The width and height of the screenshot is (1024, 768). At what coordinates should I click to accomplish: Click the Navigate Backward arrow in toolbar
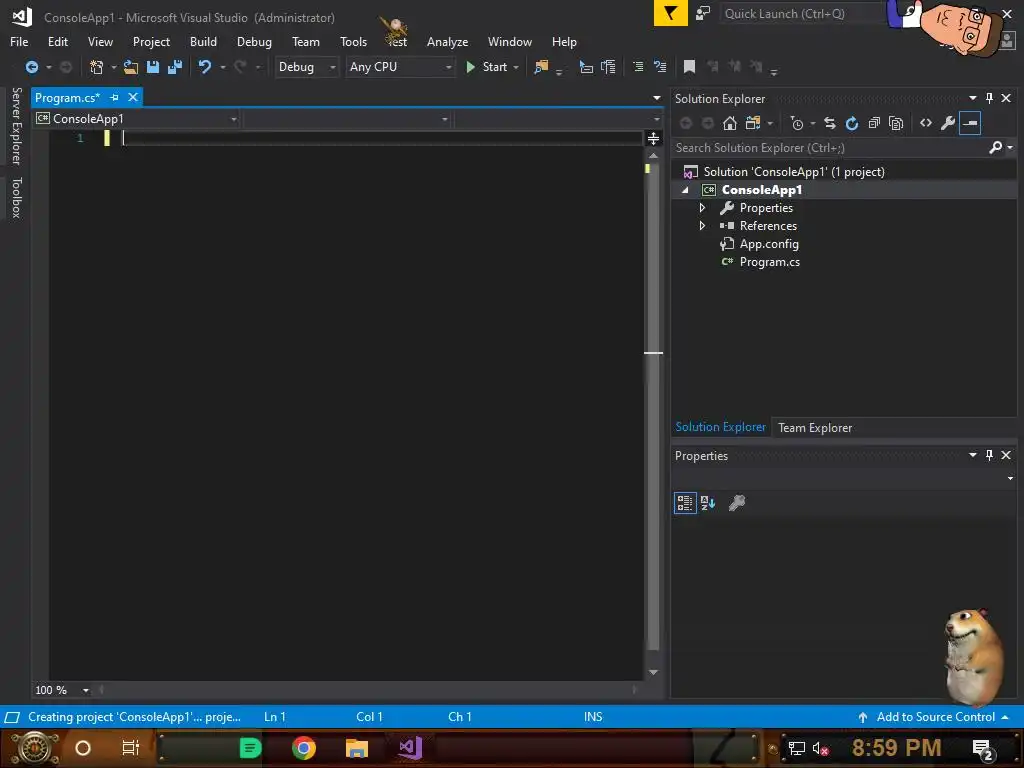pyautogui.click(x=31, y=67)
